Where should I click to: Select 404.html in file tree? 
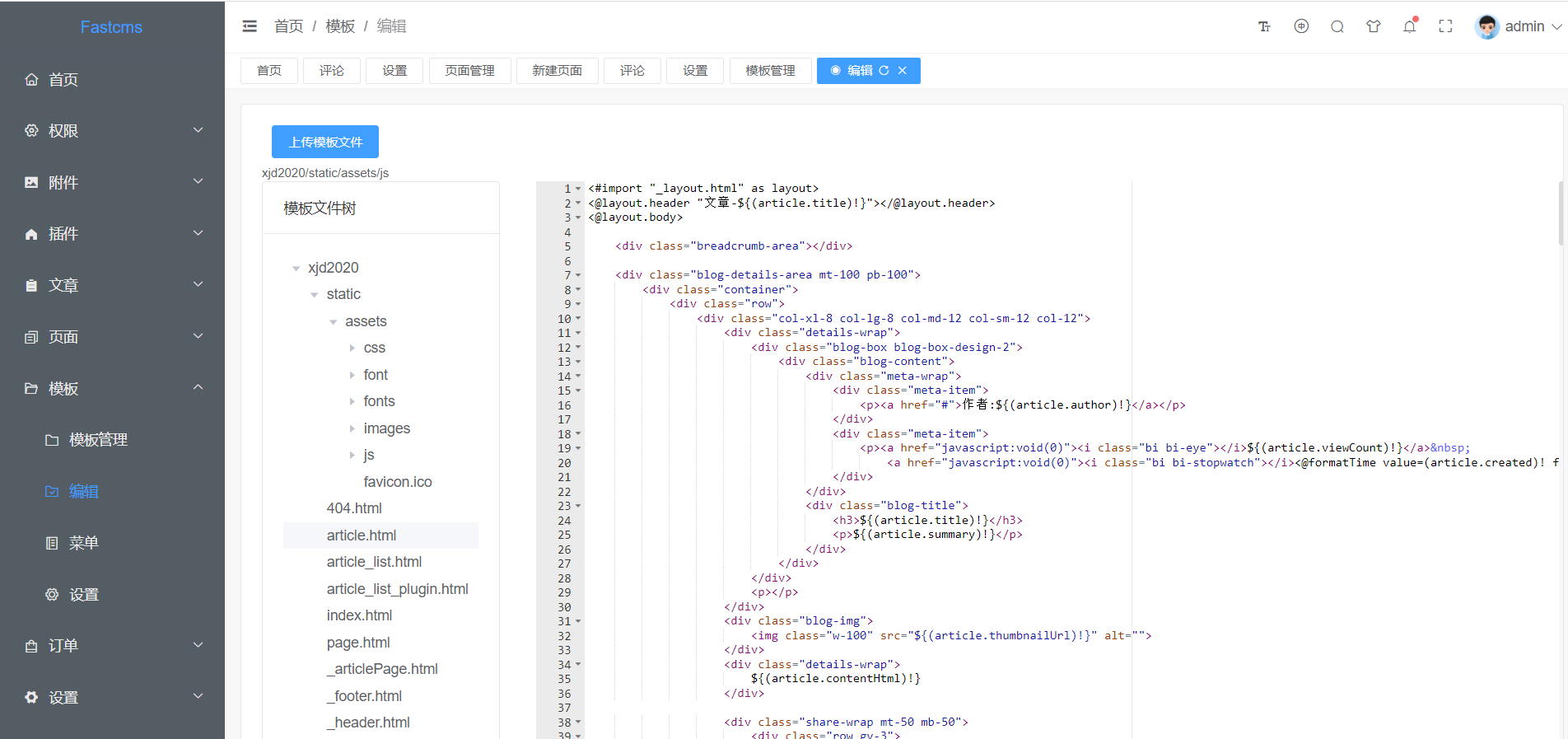tap(354, 508)
